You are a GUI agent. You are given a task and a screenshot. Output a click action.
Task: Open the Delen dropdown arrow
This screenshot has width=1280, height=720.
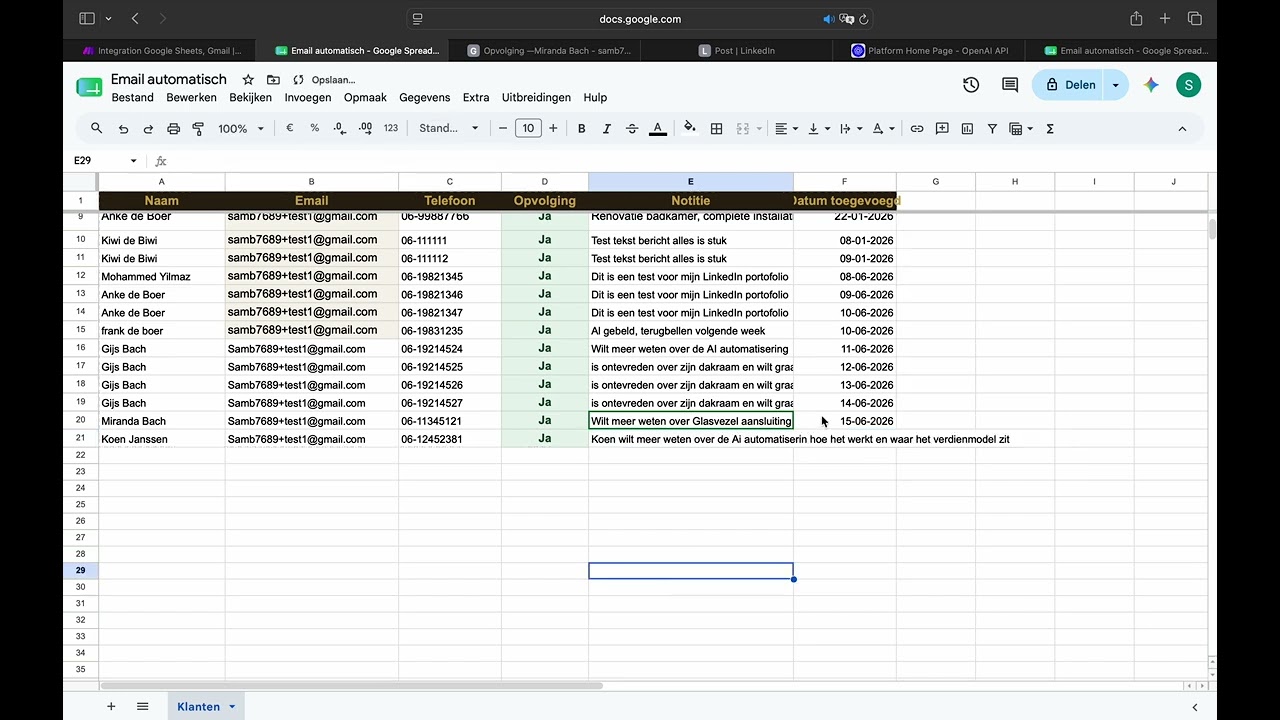click(1116, 85)
